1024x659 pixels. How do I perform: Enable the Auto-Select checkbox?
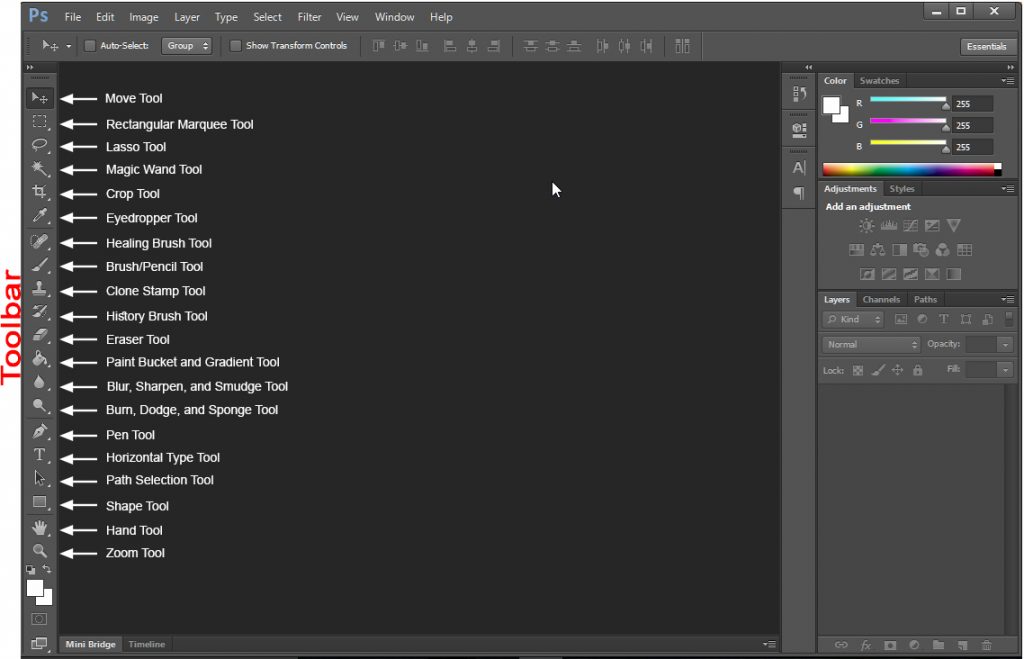pyautogui.click(x=88, y=45)
